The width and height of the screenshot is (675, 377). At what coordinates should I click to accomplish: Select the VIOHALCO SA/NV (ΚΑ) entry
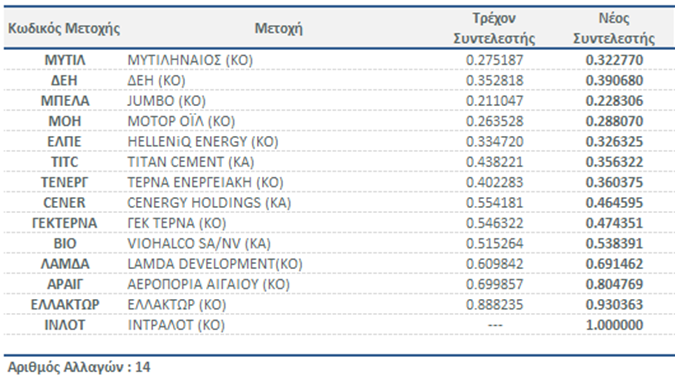pos(199,244)
